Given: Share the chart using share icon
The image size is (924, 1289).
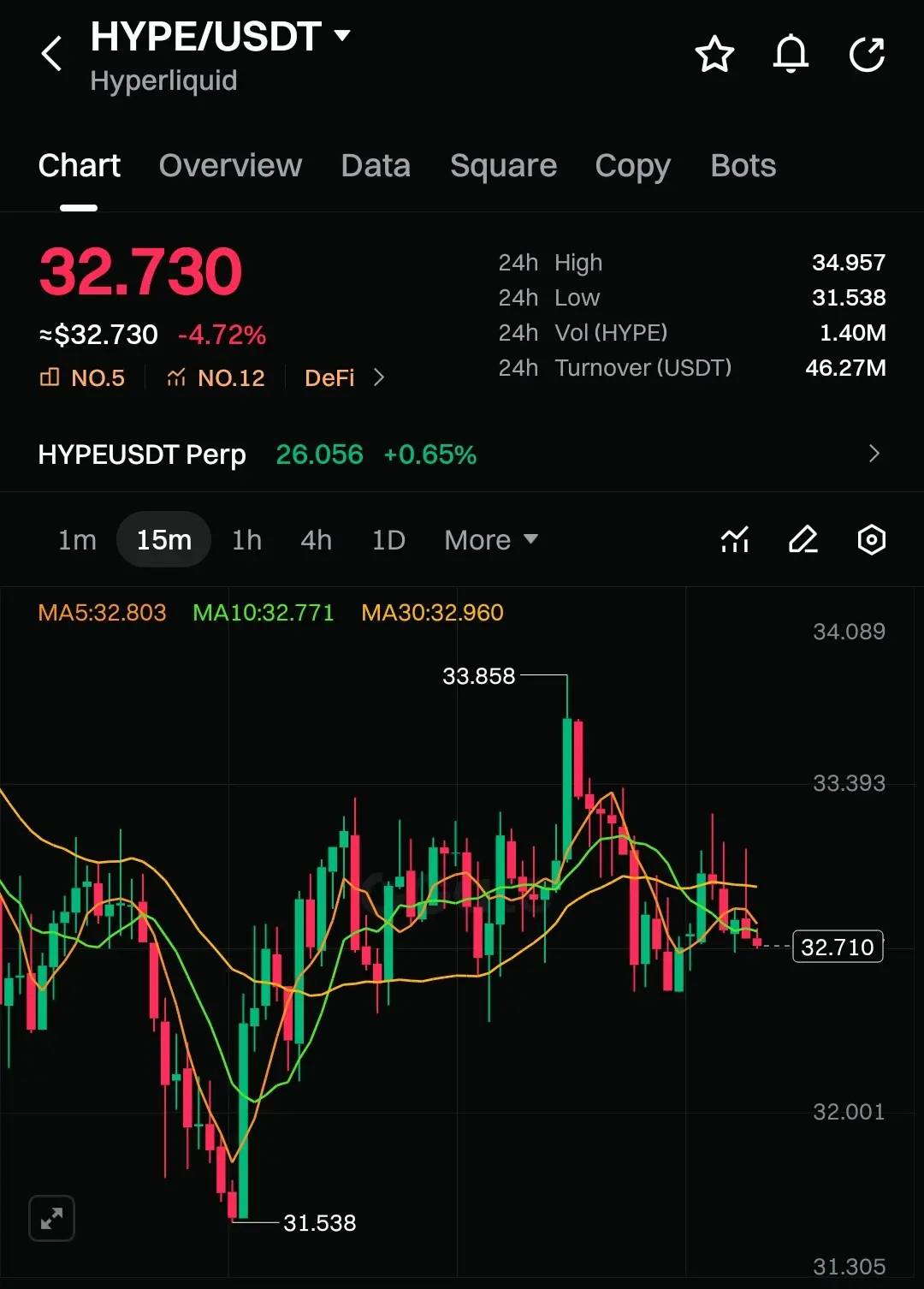Looking at the screenshot, I should tap(867, 55).
